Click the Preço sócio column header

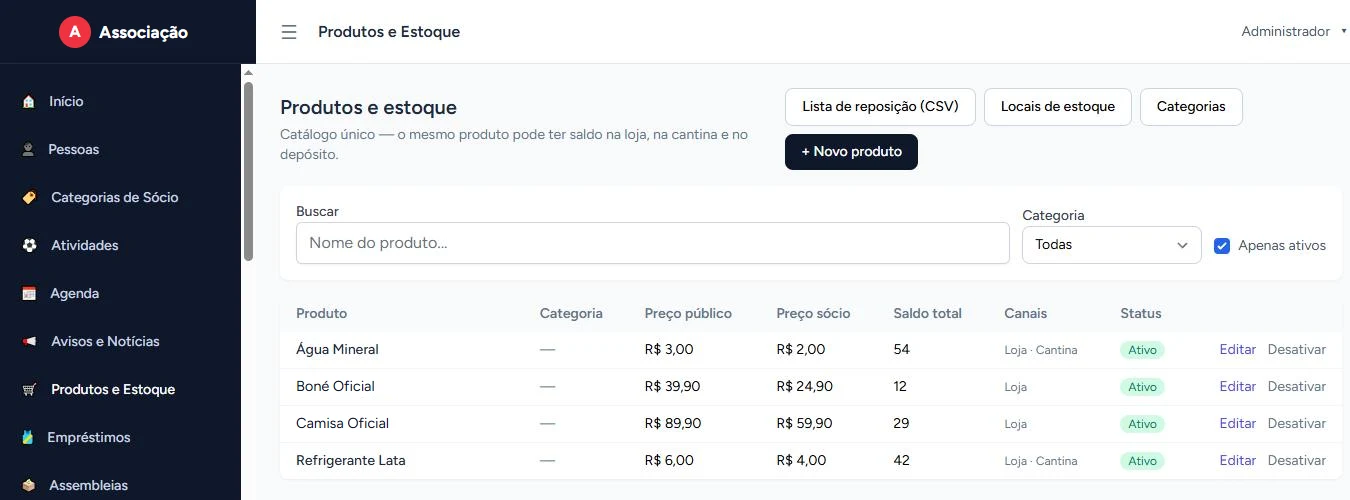(x=813, y=314)
